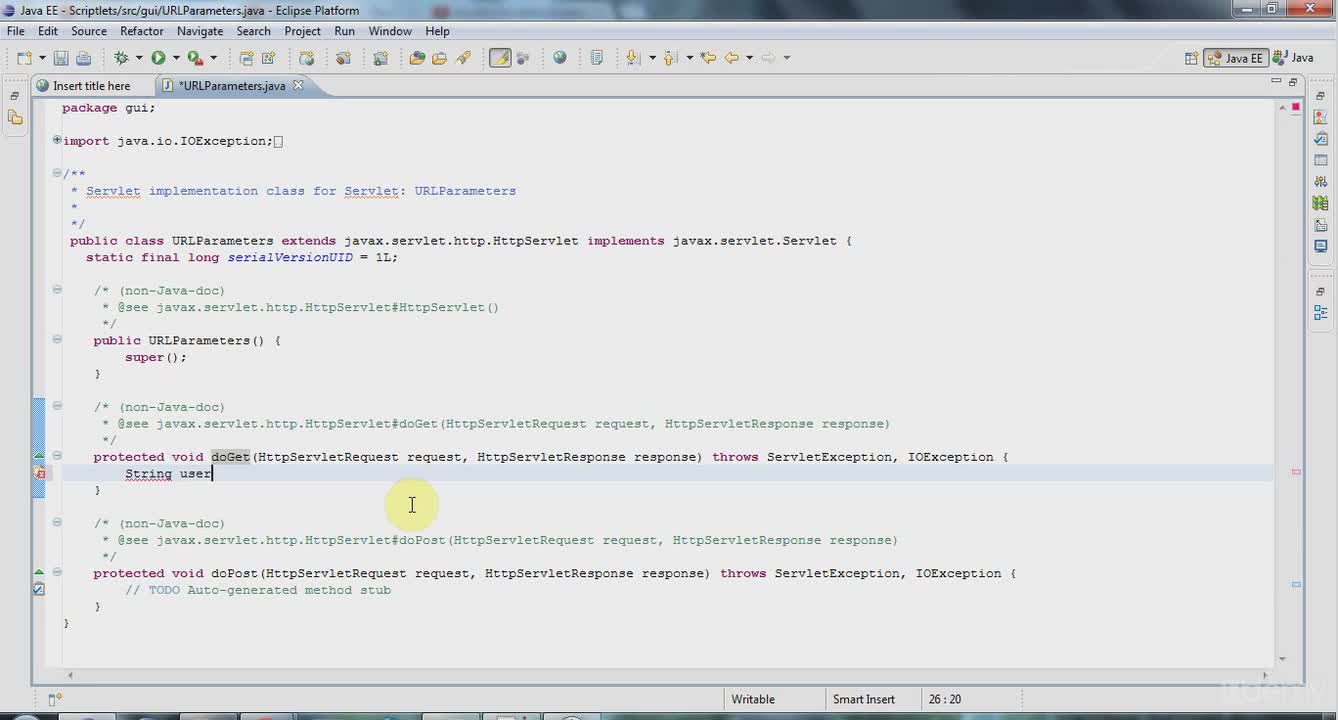
Task: Open the Debug dropdown arrow
Action: (x=139, y=58)
